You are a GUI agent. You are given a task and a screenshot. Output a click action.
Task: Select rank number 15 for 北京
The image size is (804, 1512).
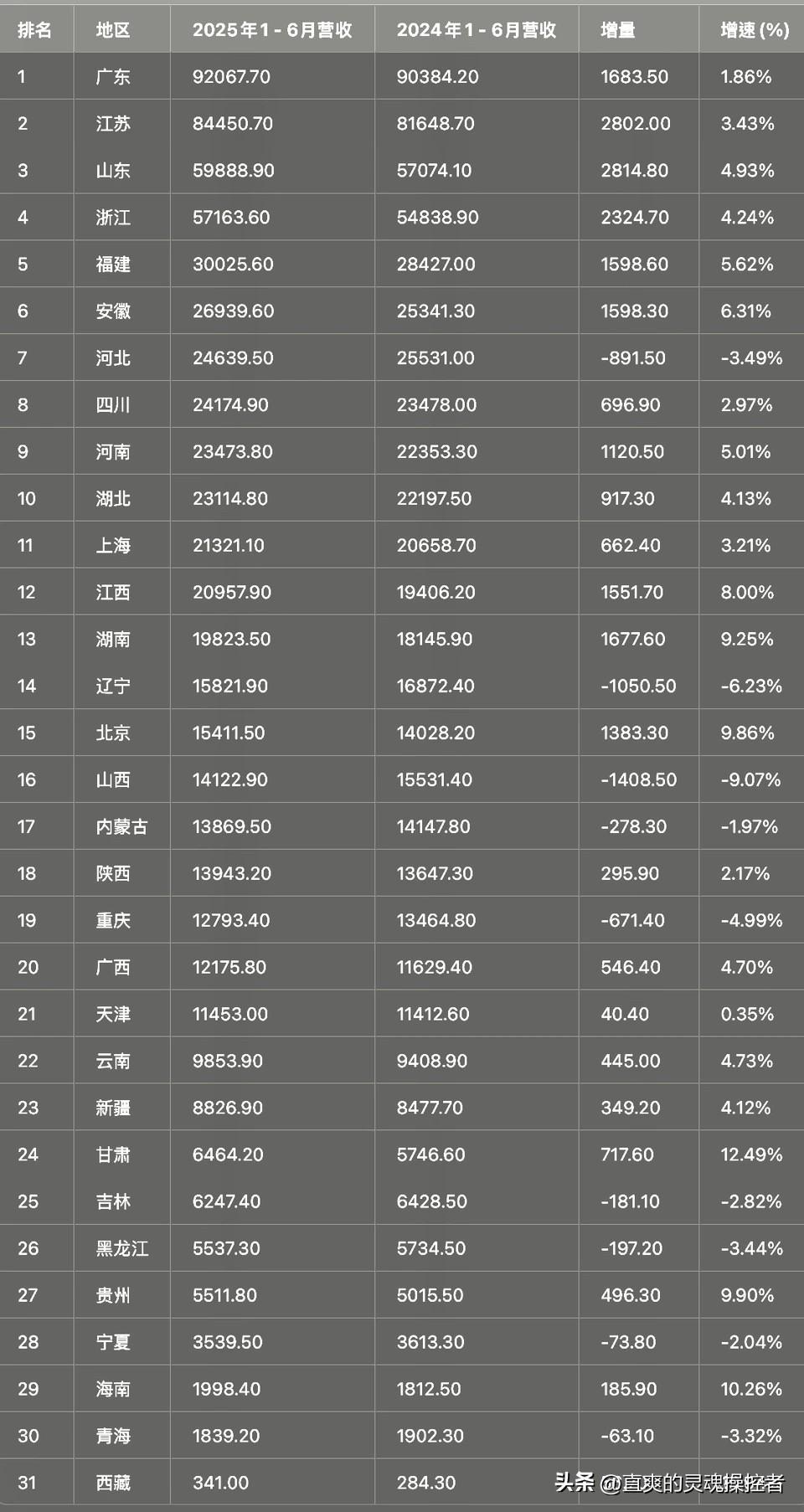pyautogui.click(x=26, y=733)
